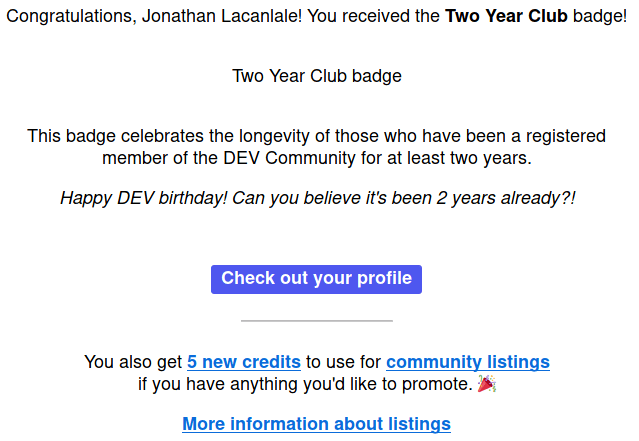Click the DEV Community text in paragraph
This screenshot has height=441, width=639.
click(289, 158)
